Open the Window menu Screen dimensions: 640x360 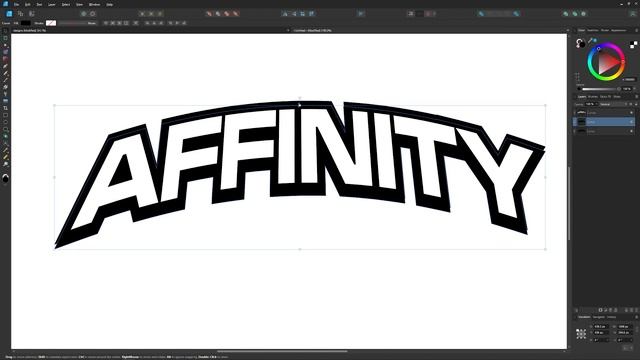pos(94,4)
